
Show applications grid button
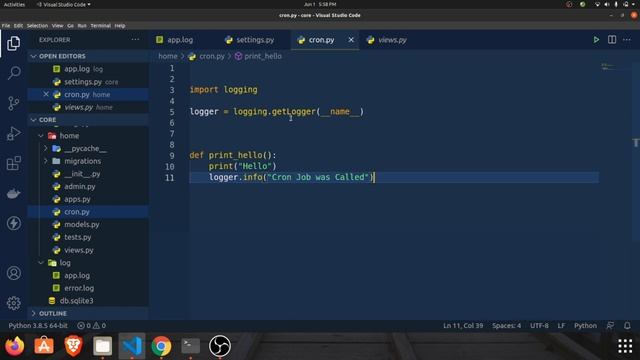(625, 346)
